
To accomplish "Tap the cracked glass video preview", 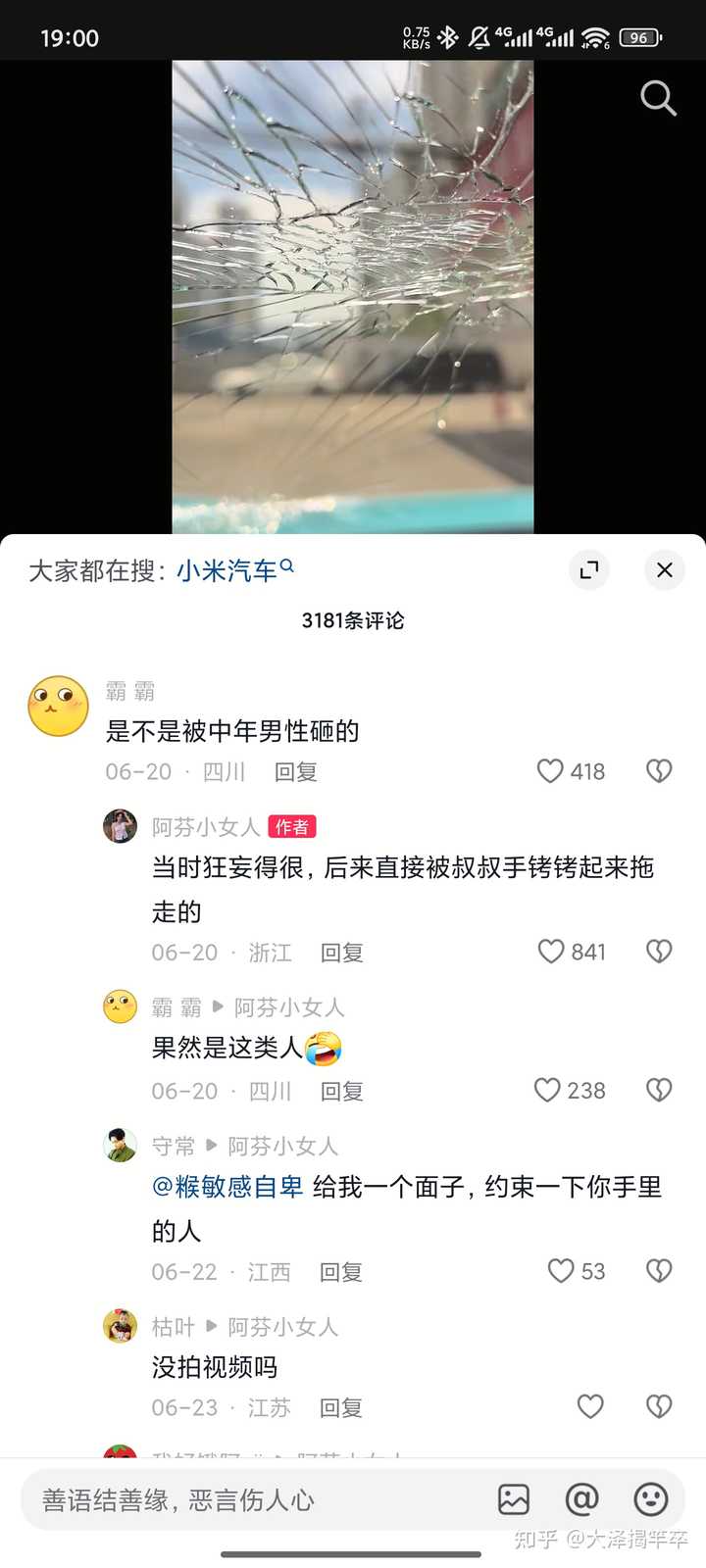I will tap(353, 297).
